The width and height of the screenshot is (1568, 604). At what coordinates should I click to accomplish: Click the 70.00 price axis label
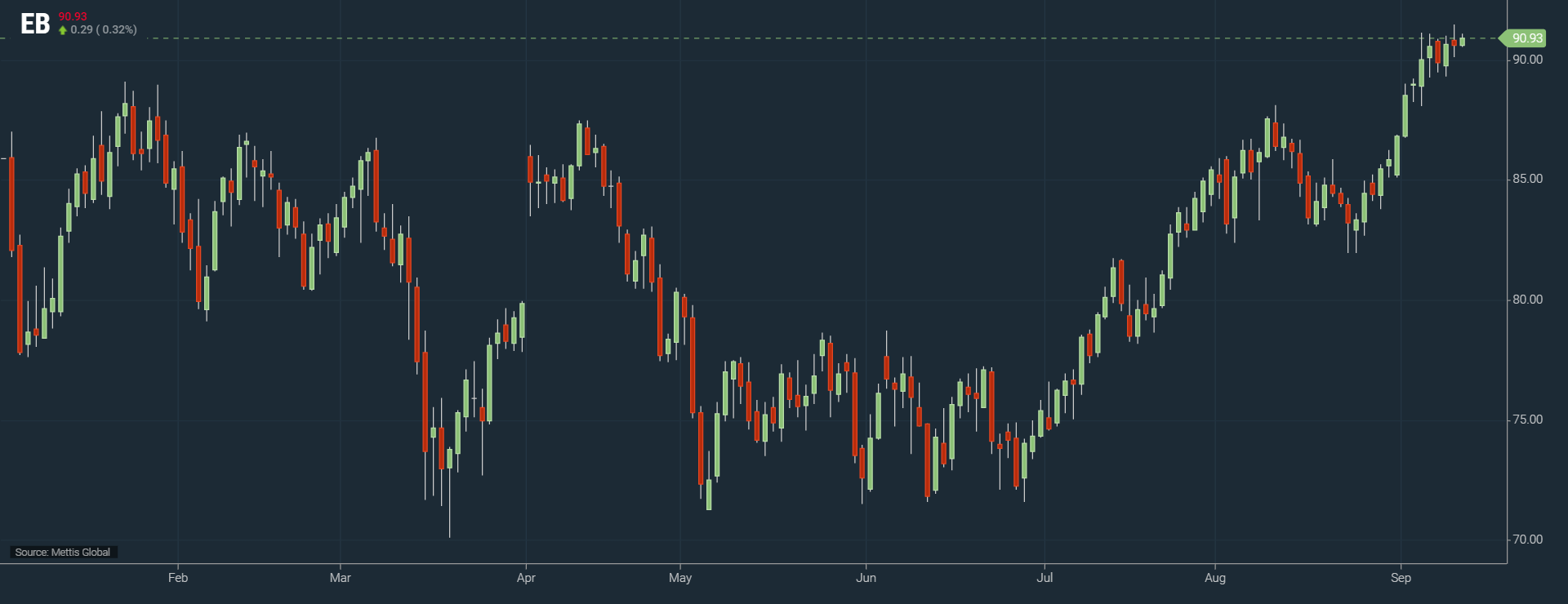1527,540
